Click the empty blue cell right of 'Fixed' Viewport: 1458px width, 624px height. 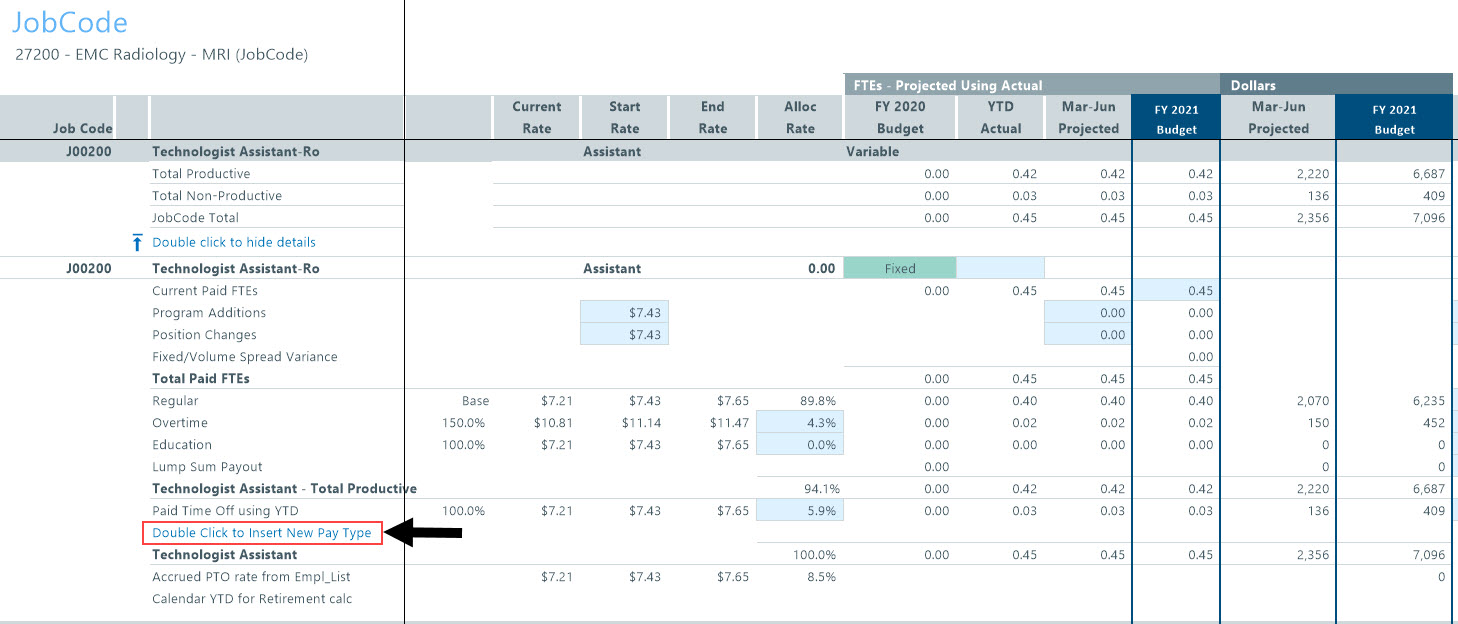click(x=1000, y=268)
